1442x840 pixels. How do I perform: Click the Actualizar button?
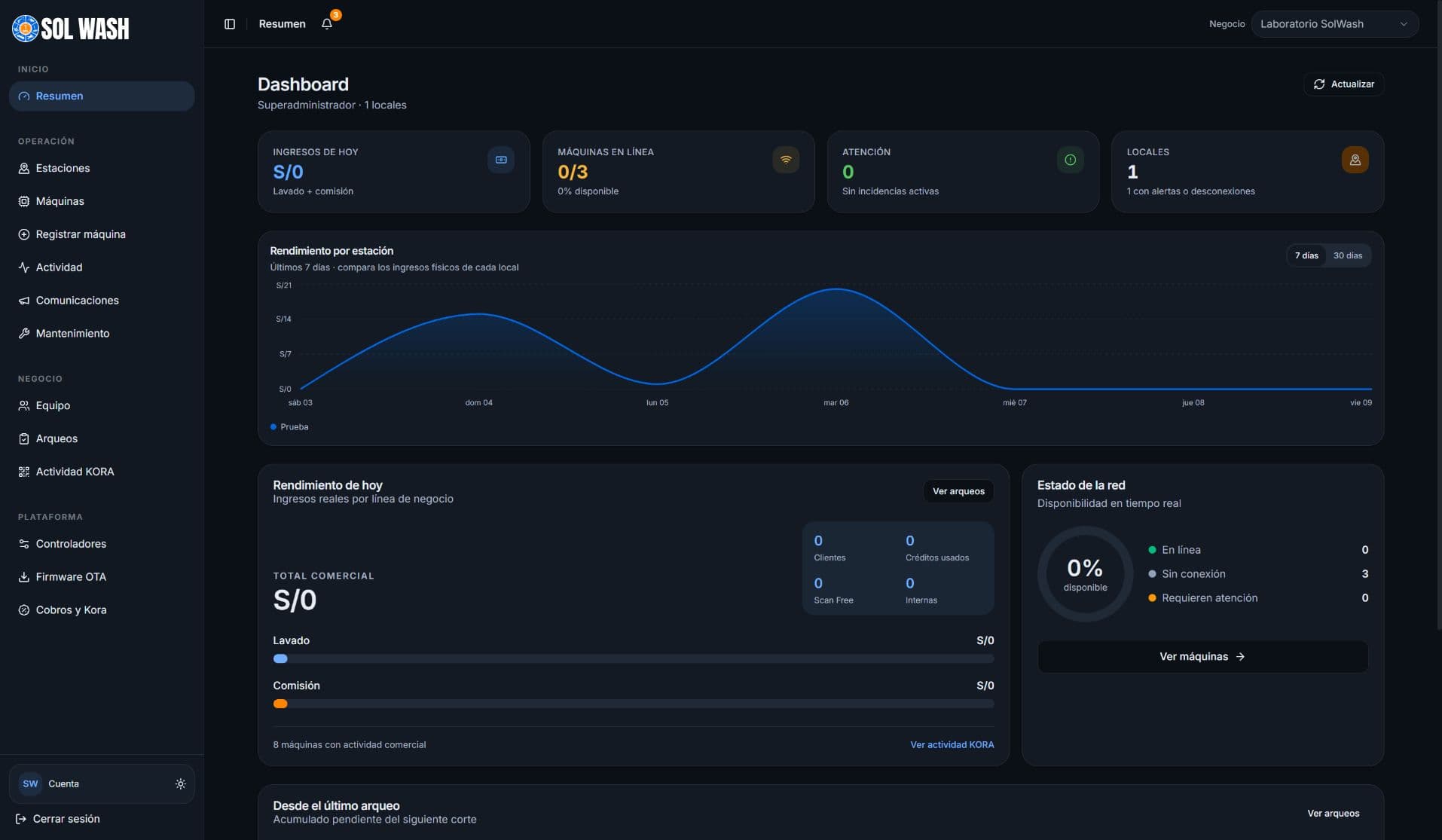[x=1343, y=84]
